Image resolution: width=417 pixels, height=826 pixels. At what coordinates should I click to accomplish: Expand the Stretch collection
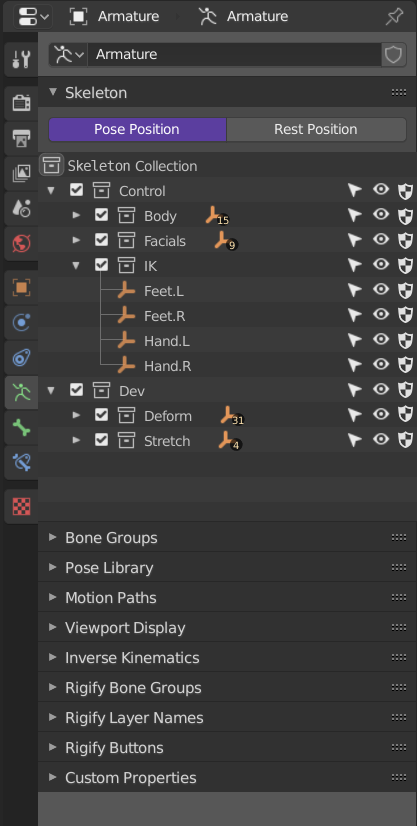(x=76, y=440)
